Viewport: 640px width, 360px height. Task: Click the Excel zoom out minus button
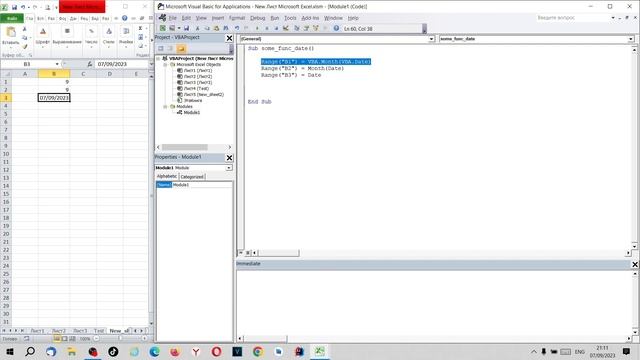click(x=97, y=338)
